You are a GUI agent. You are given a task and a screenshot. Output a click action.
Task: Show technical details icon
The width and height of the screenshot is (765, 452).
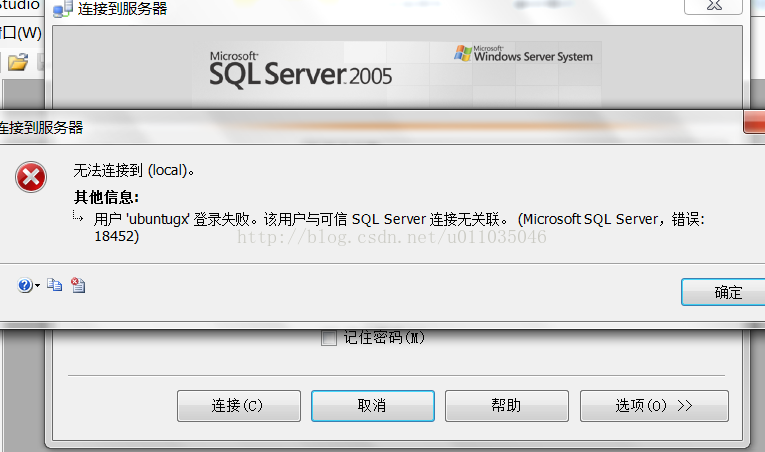(x=78, y=285)
